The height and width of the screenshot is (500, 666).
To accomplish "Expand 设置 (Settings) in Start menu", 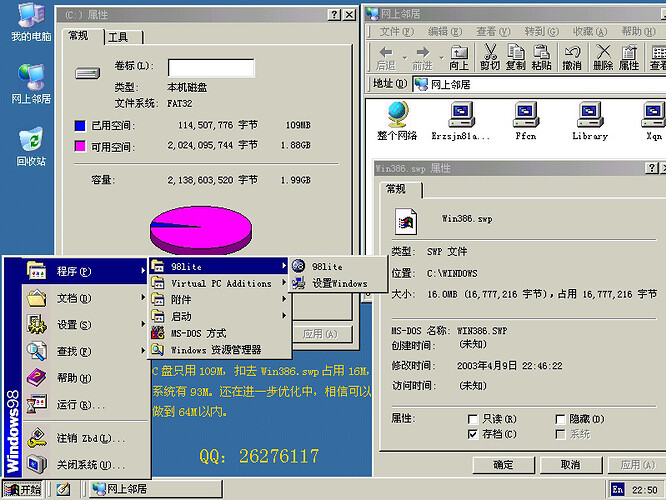I will coord(84,325).
